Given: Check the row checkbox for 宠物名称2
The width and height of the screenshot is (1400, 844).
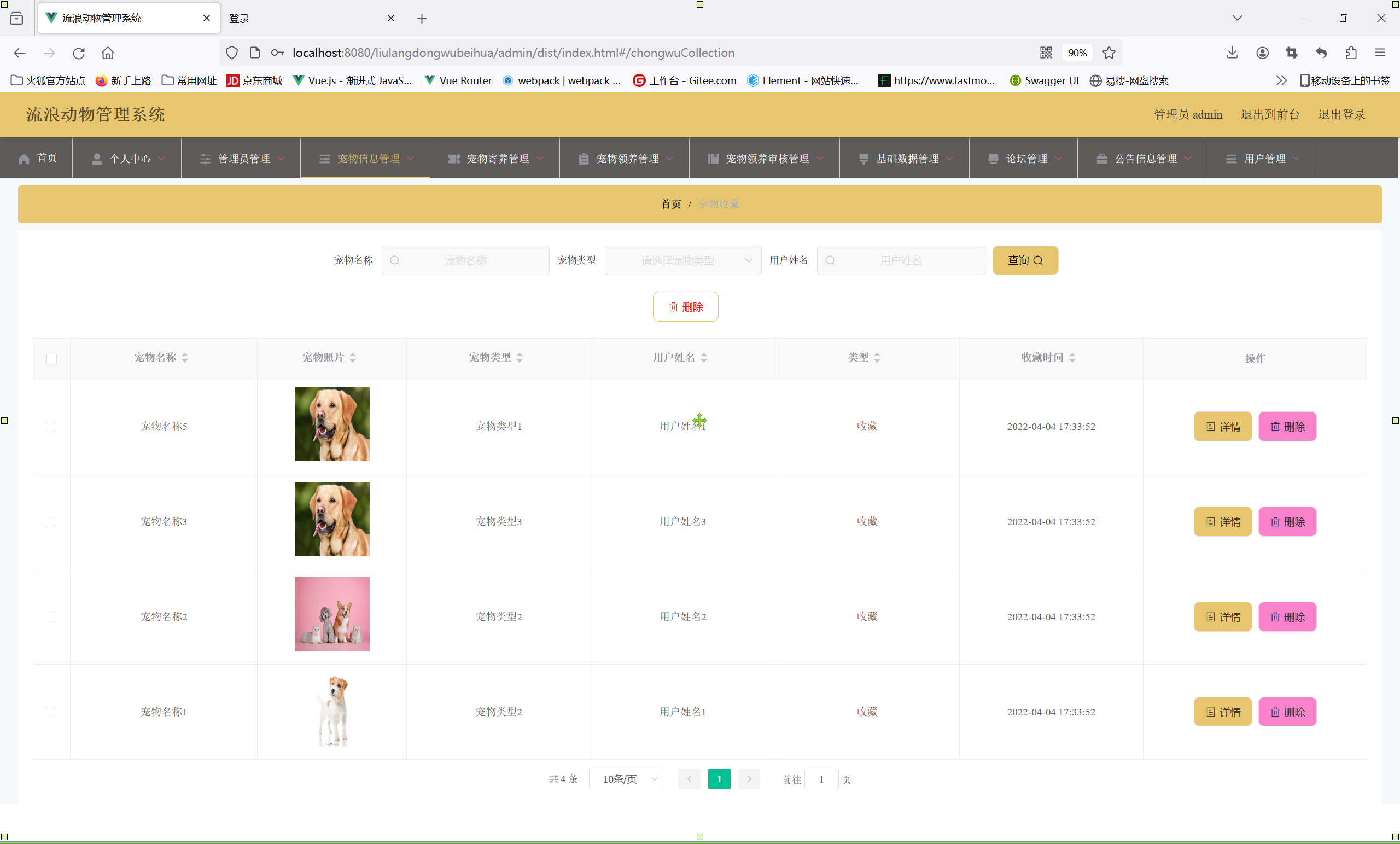Looking at the screenshot, I should 50,617.
